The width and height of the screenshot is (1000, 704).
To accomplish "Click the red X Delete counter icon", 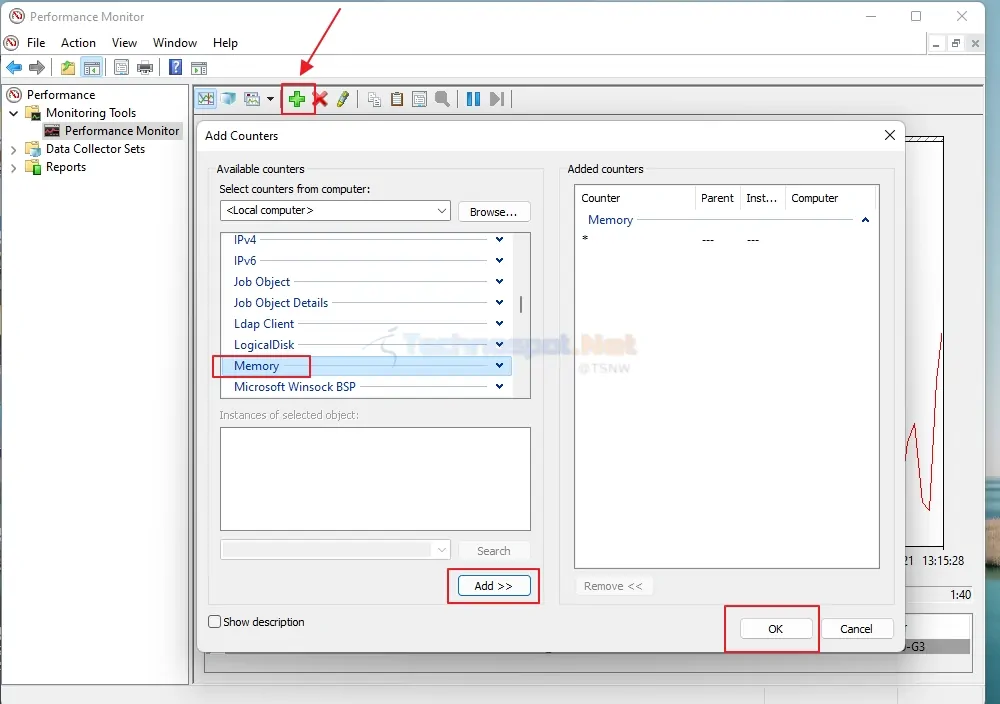I will (320, 99).
